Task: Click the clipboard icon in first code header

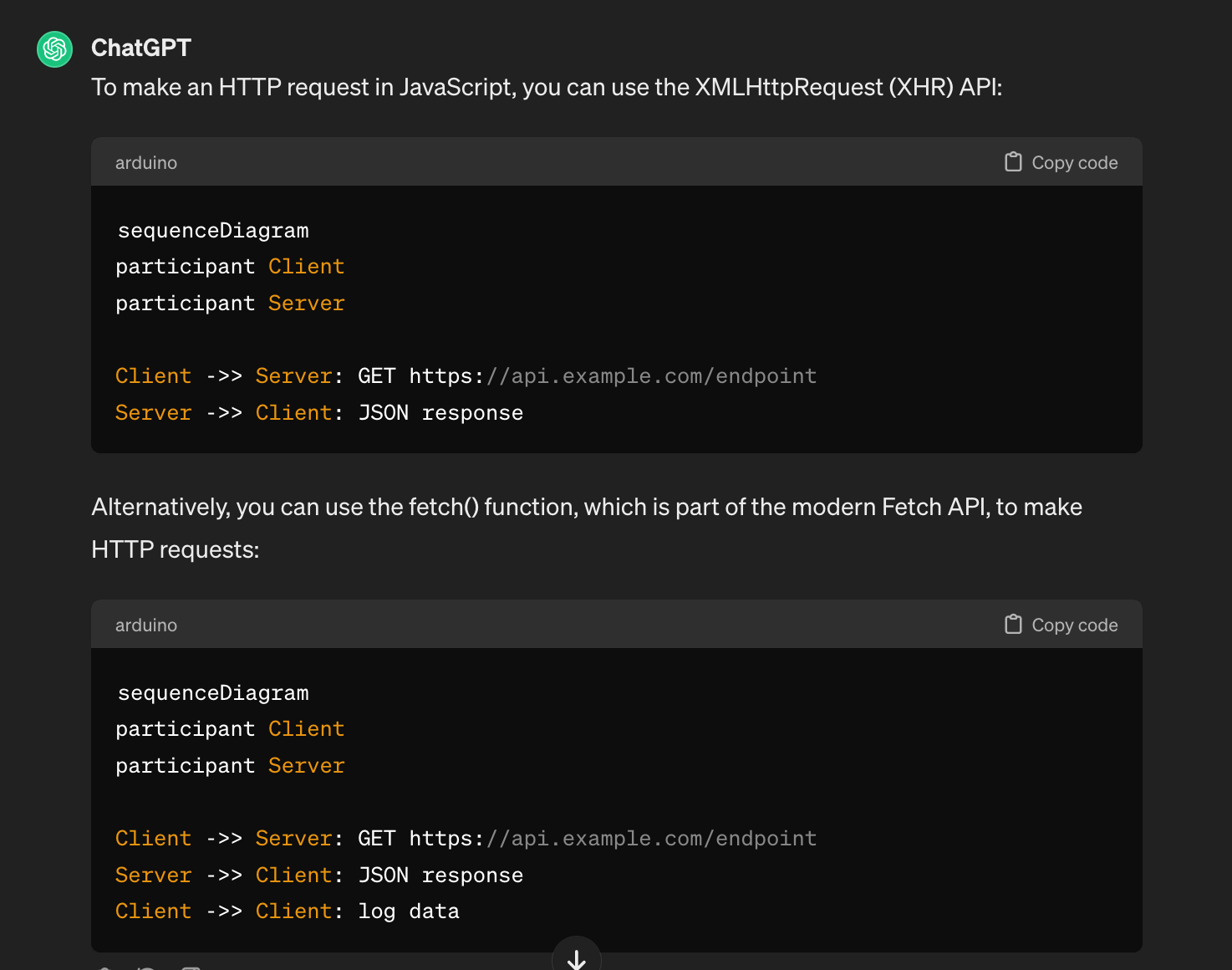Action: click(x=1013, y=161)
